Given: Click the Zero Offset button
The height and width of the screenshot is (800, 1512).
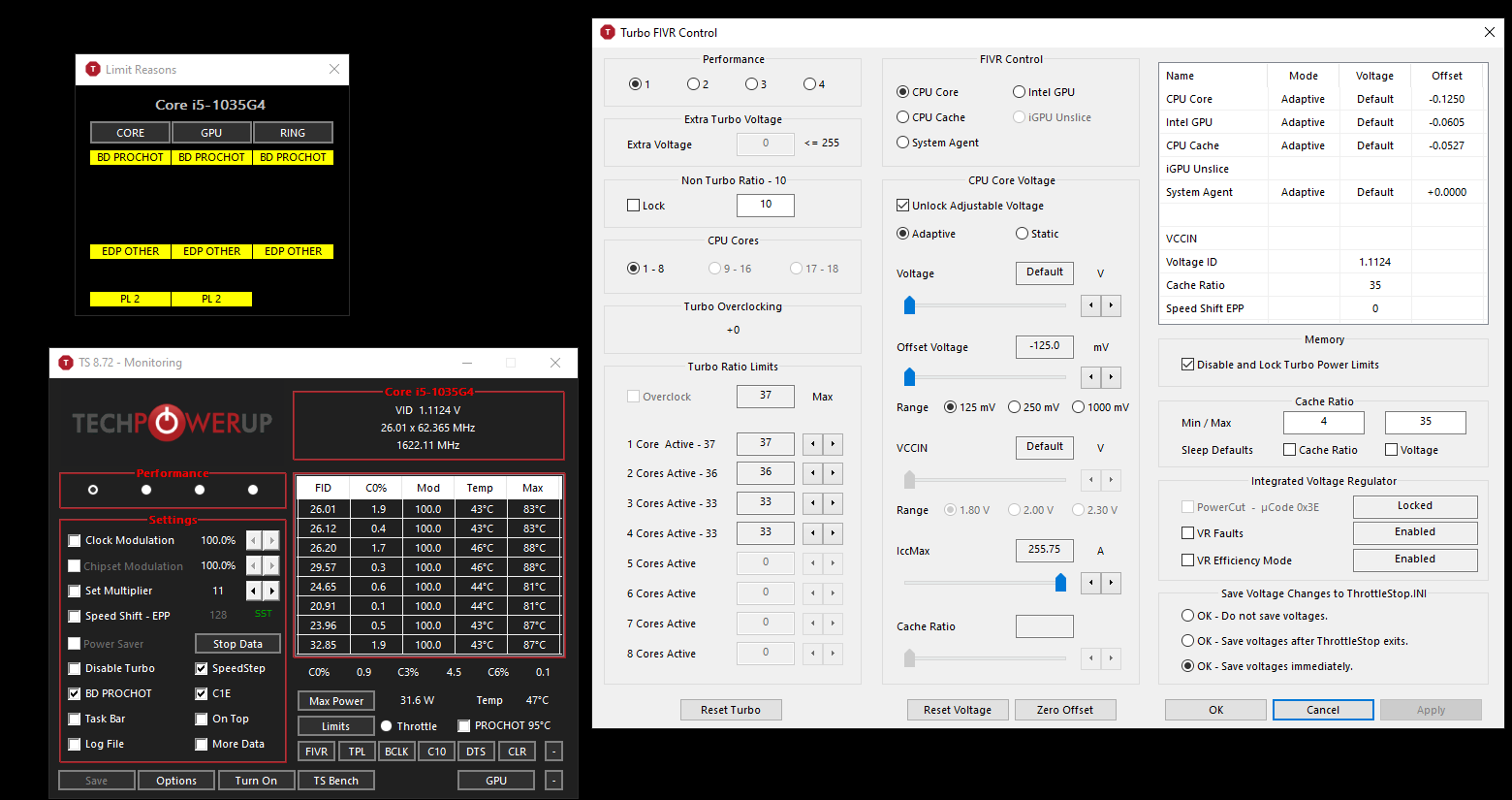Looking at the screenshot, I should coord(1064,710).
